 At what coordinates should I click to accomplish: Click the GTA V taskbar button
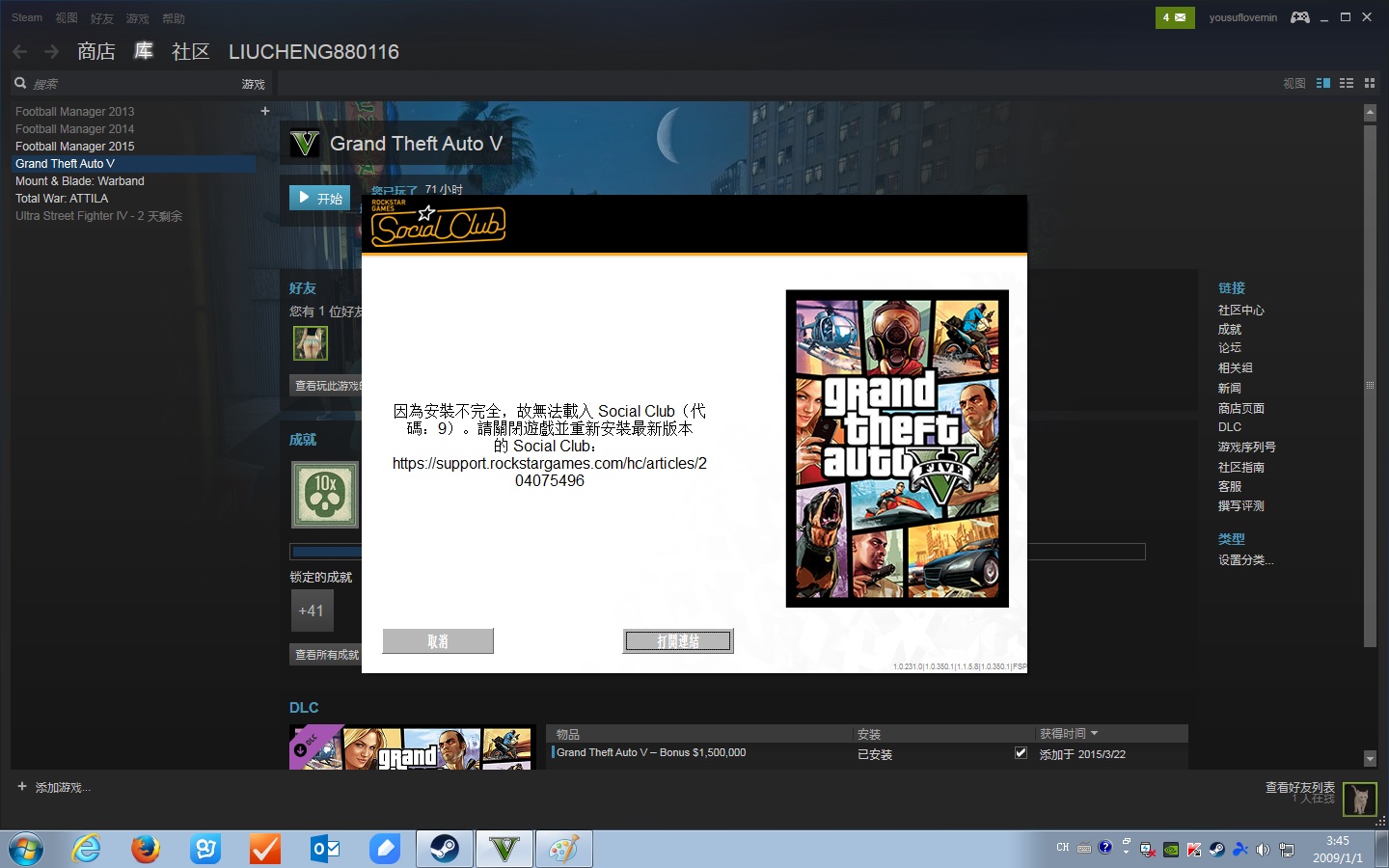click(504, 850)
